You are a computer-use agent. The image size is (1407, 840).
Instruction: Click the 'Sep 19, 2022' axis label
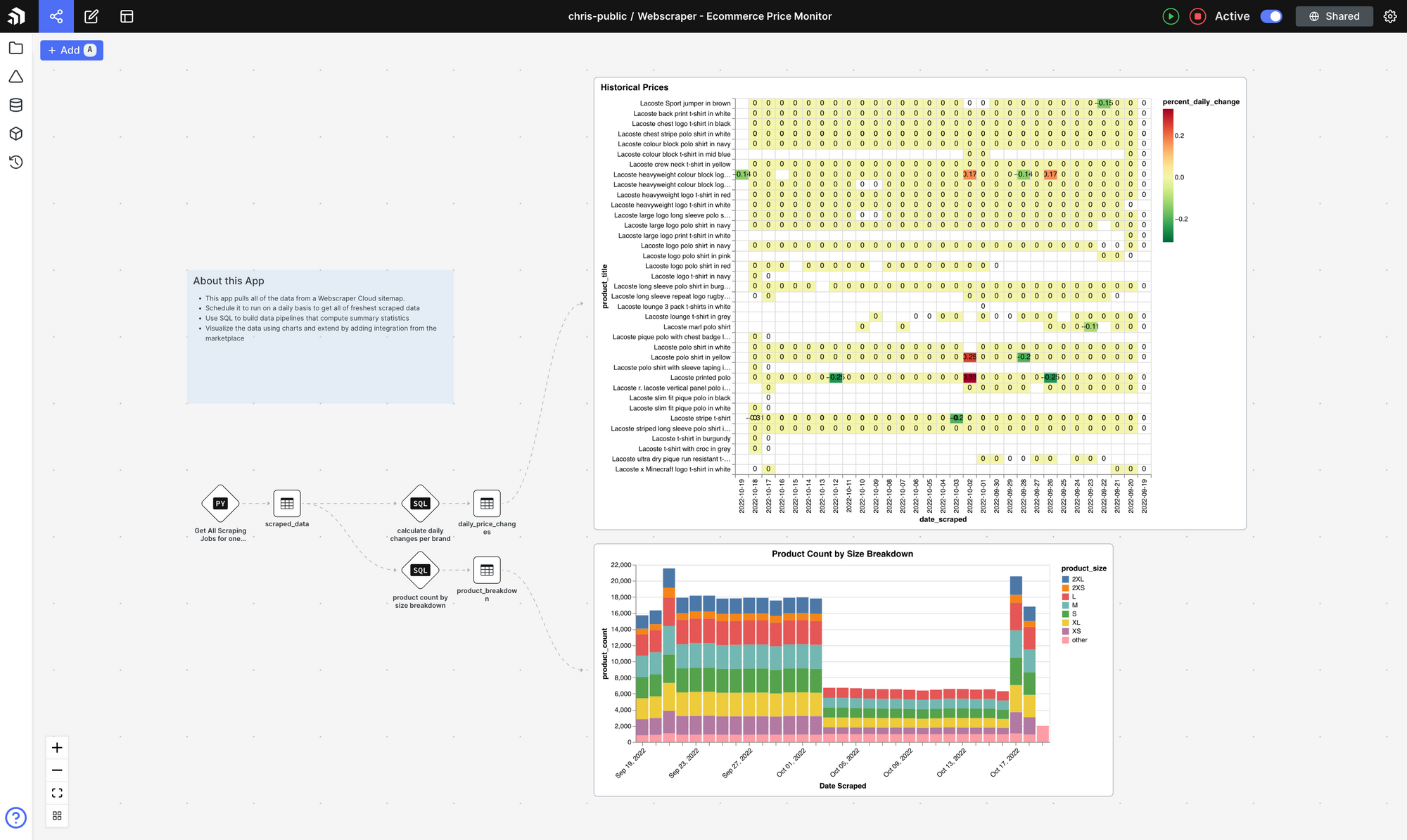click(630, 763)
